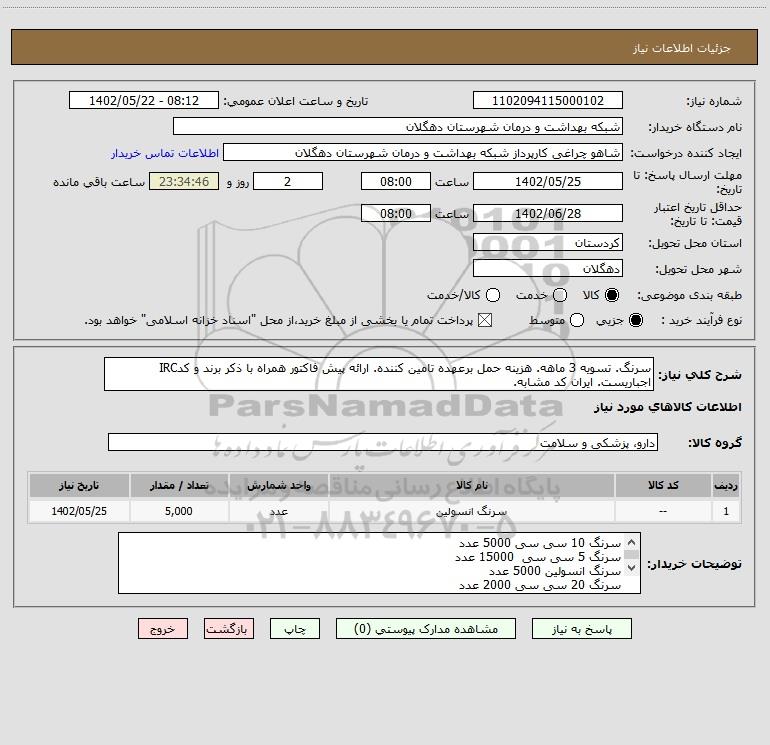Click the عدد unit cell
Viewport: 770px width, 745px height.
pos(278,511)
